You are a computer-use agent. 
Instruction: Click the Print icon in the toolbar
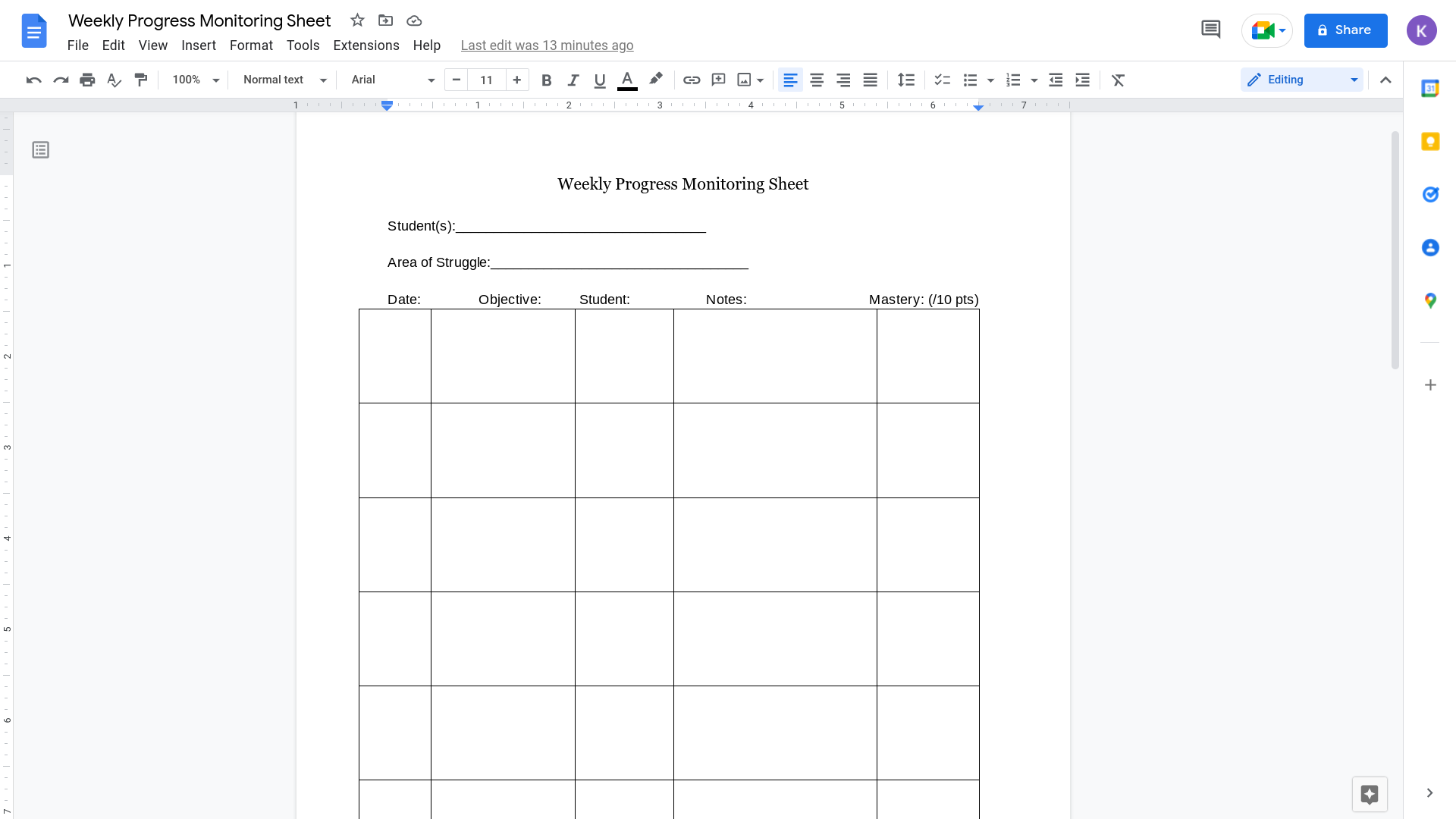(87, 80)
